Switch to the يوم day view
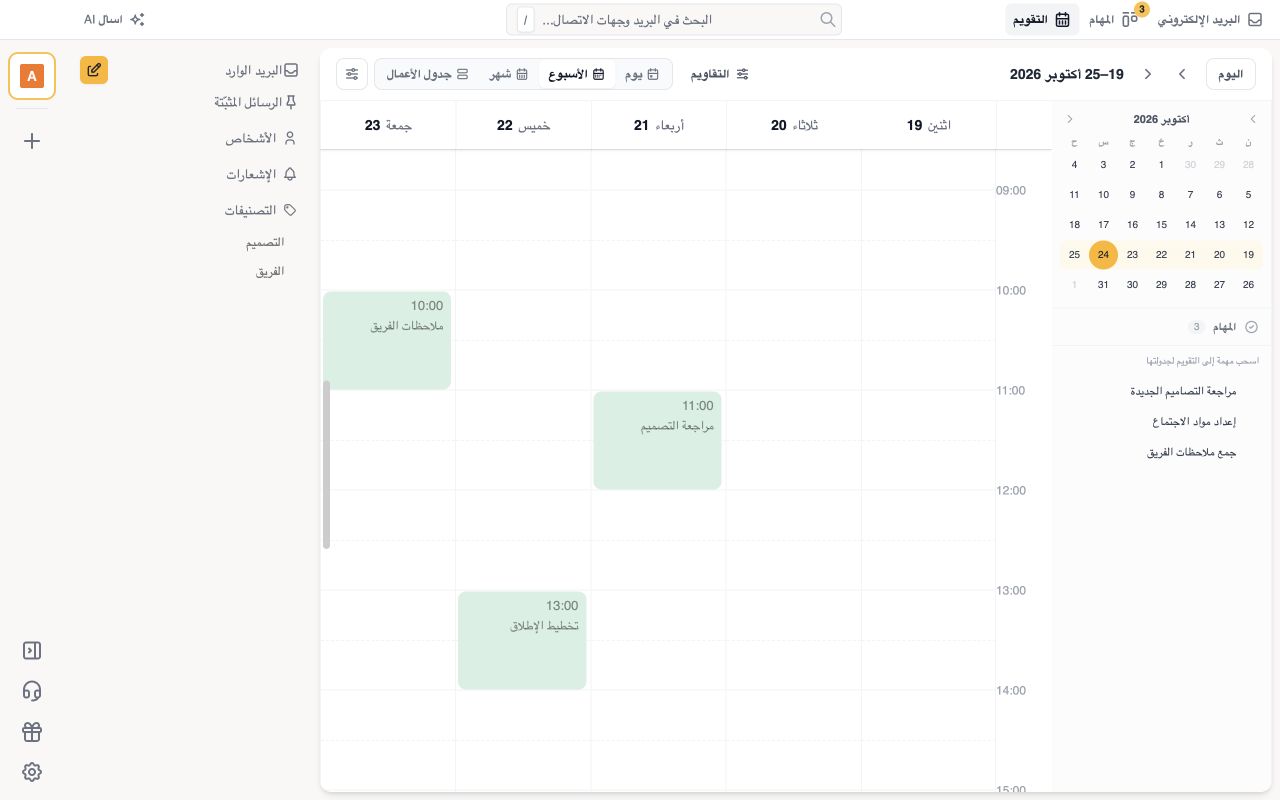The image size is (1280, 800). pos(640,74)
